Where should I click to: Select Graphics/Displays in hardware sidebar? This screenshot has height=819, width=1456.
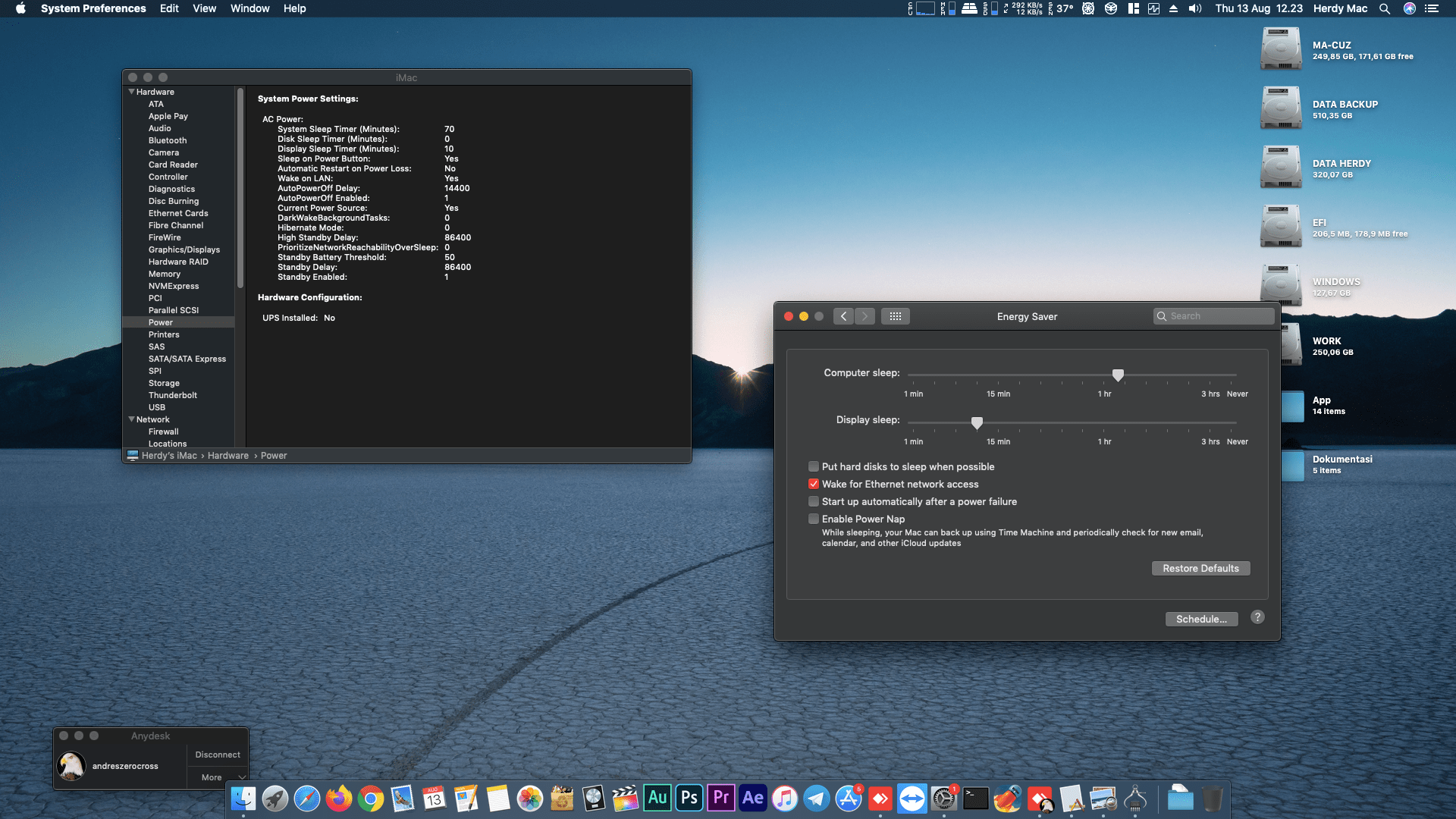pyautogui.click(x=184, y=249)
